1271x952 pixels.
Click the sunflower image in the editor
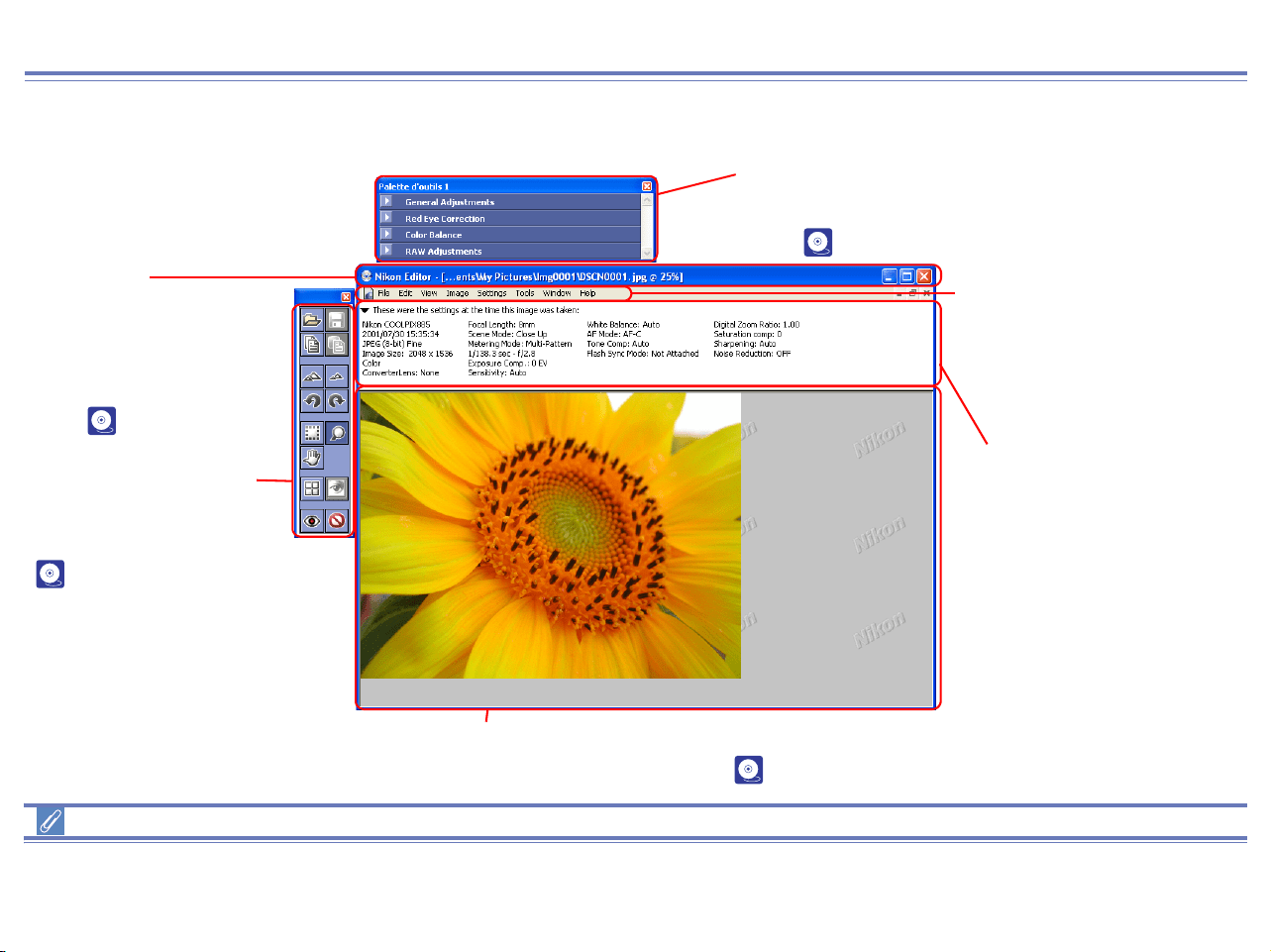551,536
